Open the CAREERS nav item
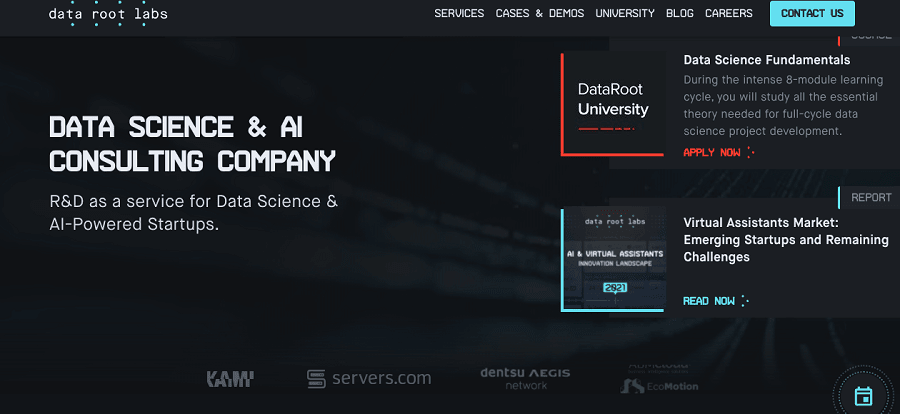The image size is (900, 414). tap(728, 13)
